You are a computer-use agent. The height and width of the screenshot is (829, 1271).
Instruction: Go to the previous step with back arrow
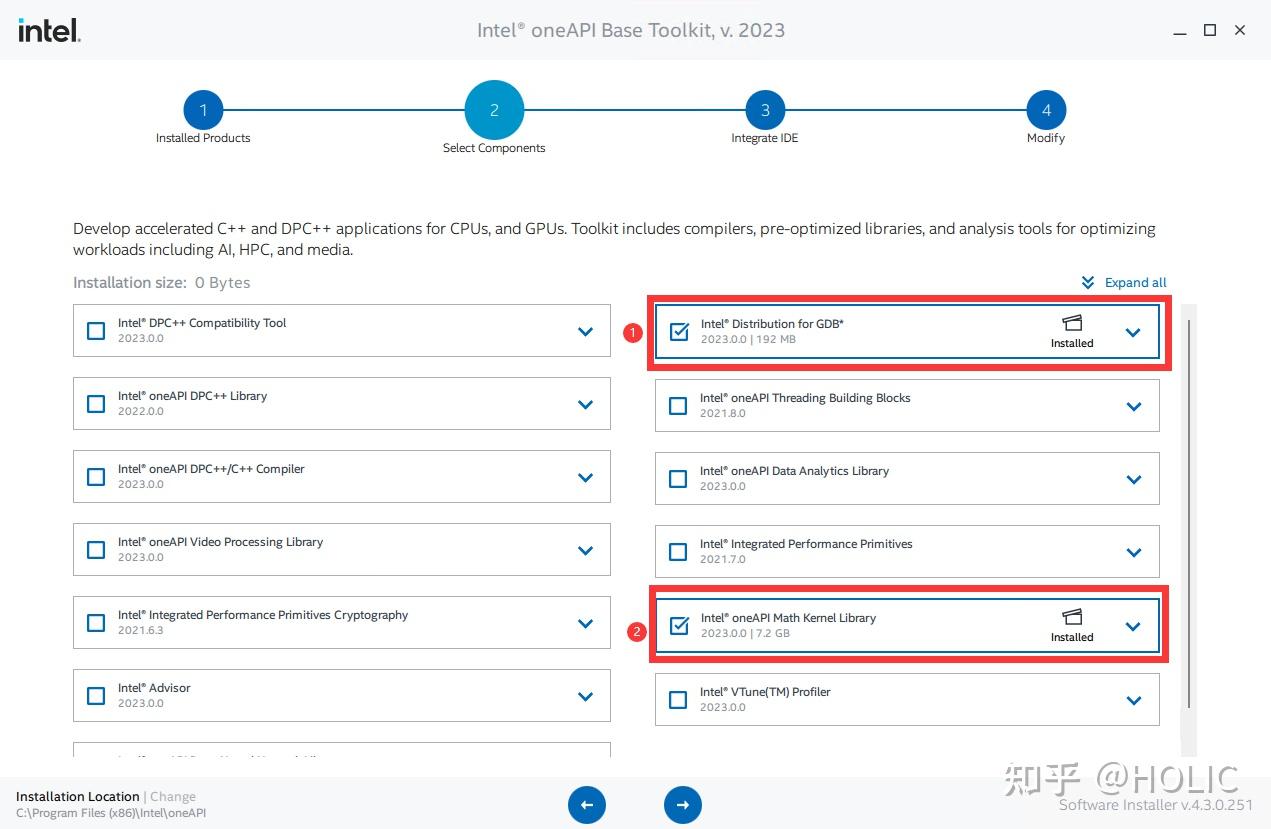[x=587, y=804]
